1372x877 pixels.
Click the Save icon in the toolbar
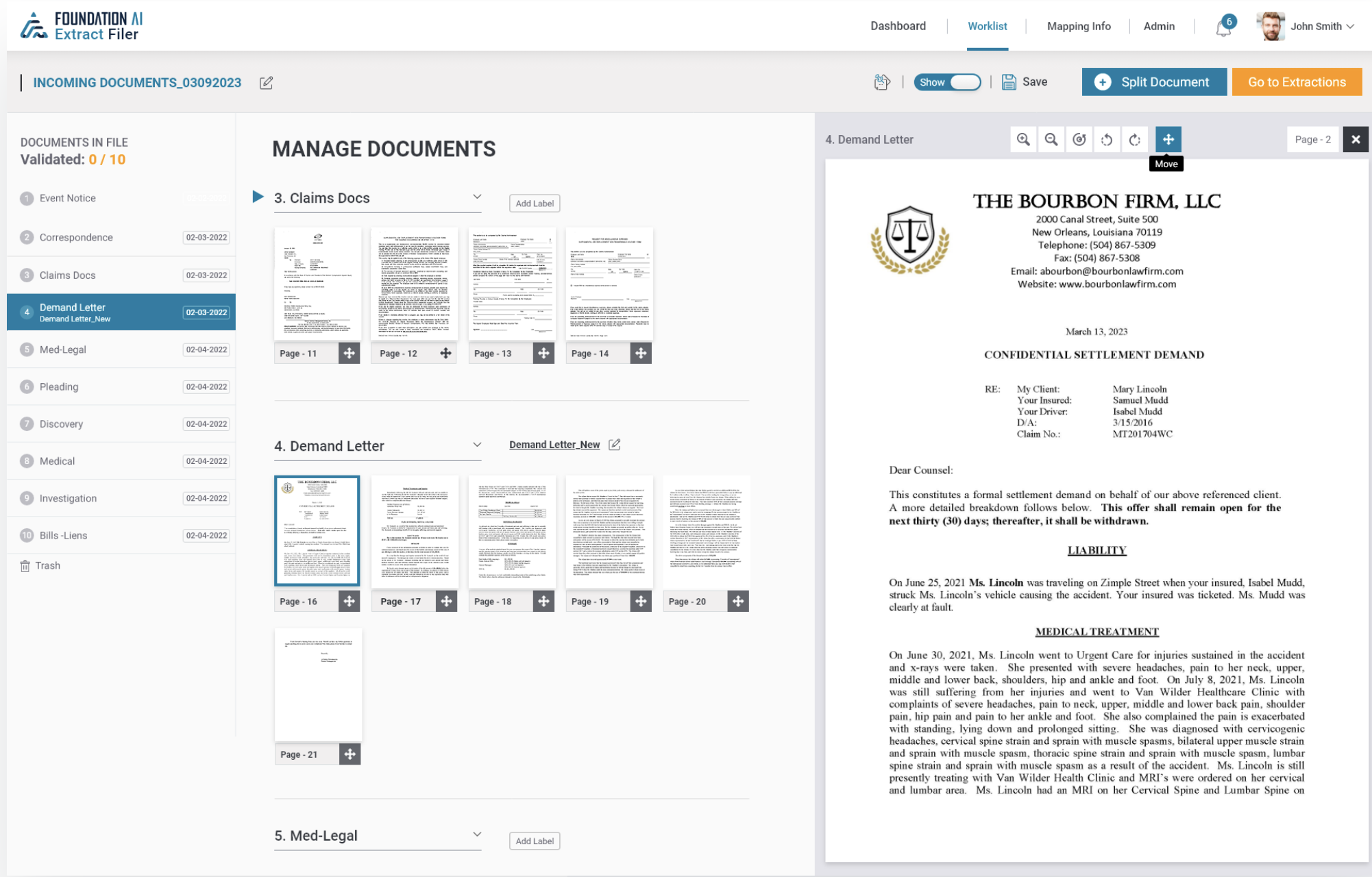(1009, 82)
